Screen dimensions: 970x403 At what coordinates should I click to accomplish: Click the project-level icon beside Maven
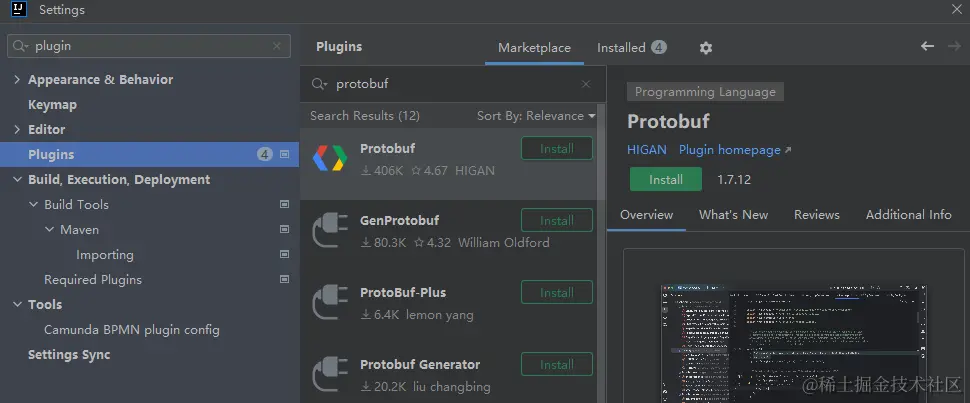pyautogui.click(x=285, y=229)
